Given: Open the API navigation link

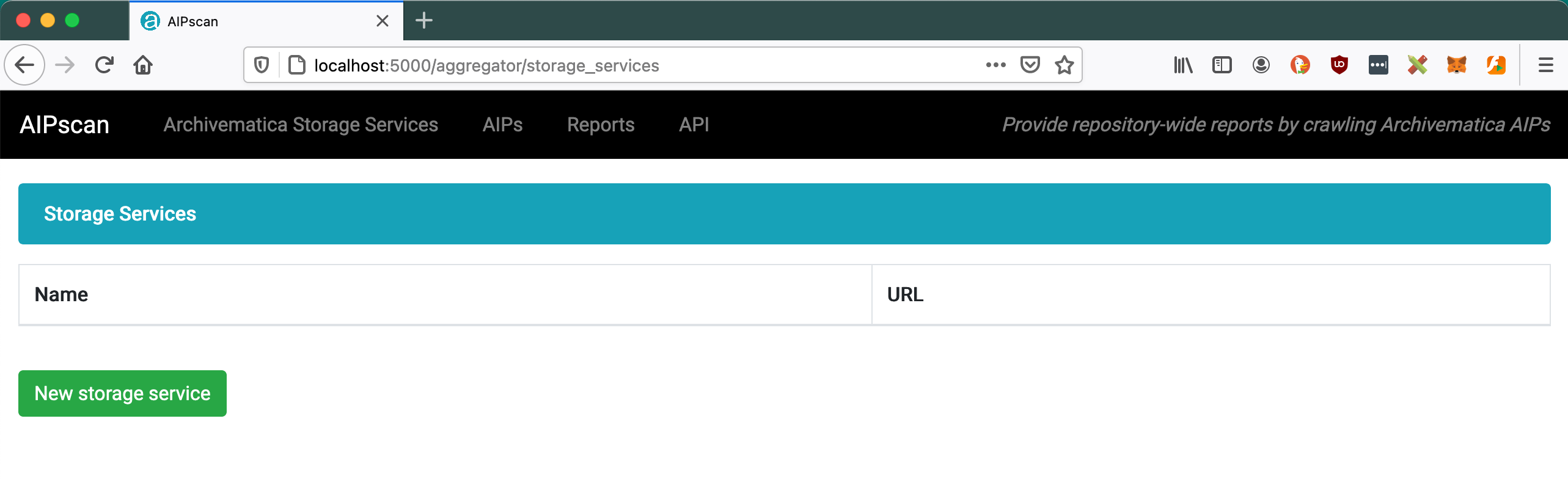Looking at the screenshot, I should (x=694, y=125).
